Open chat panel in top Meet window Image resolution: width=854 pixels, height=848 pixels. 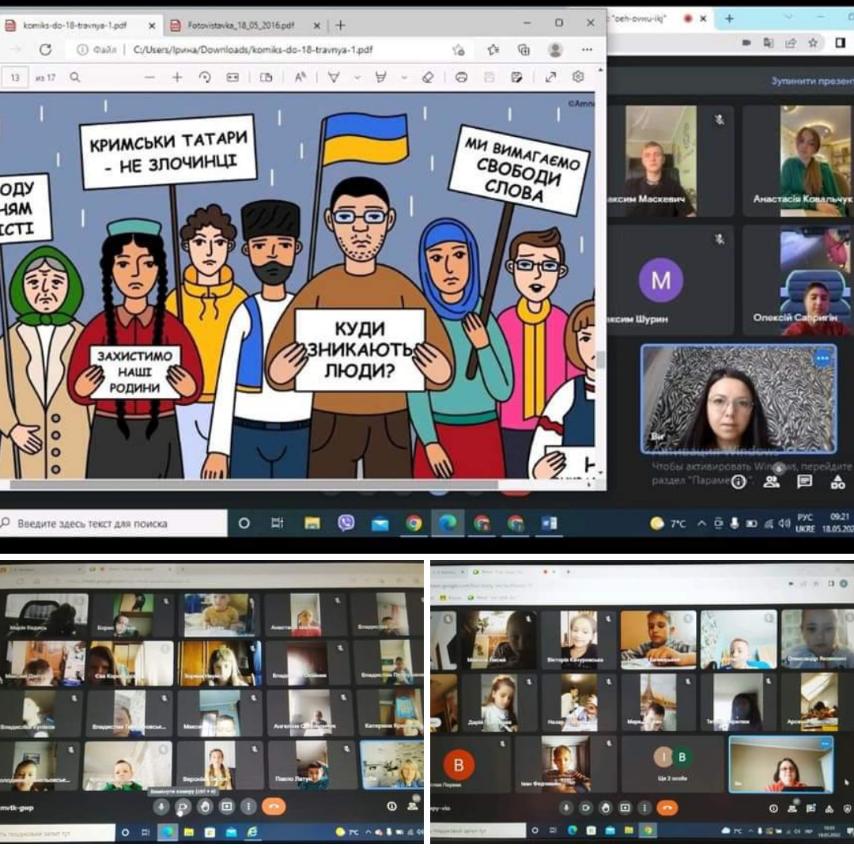(x=804, y=481)
